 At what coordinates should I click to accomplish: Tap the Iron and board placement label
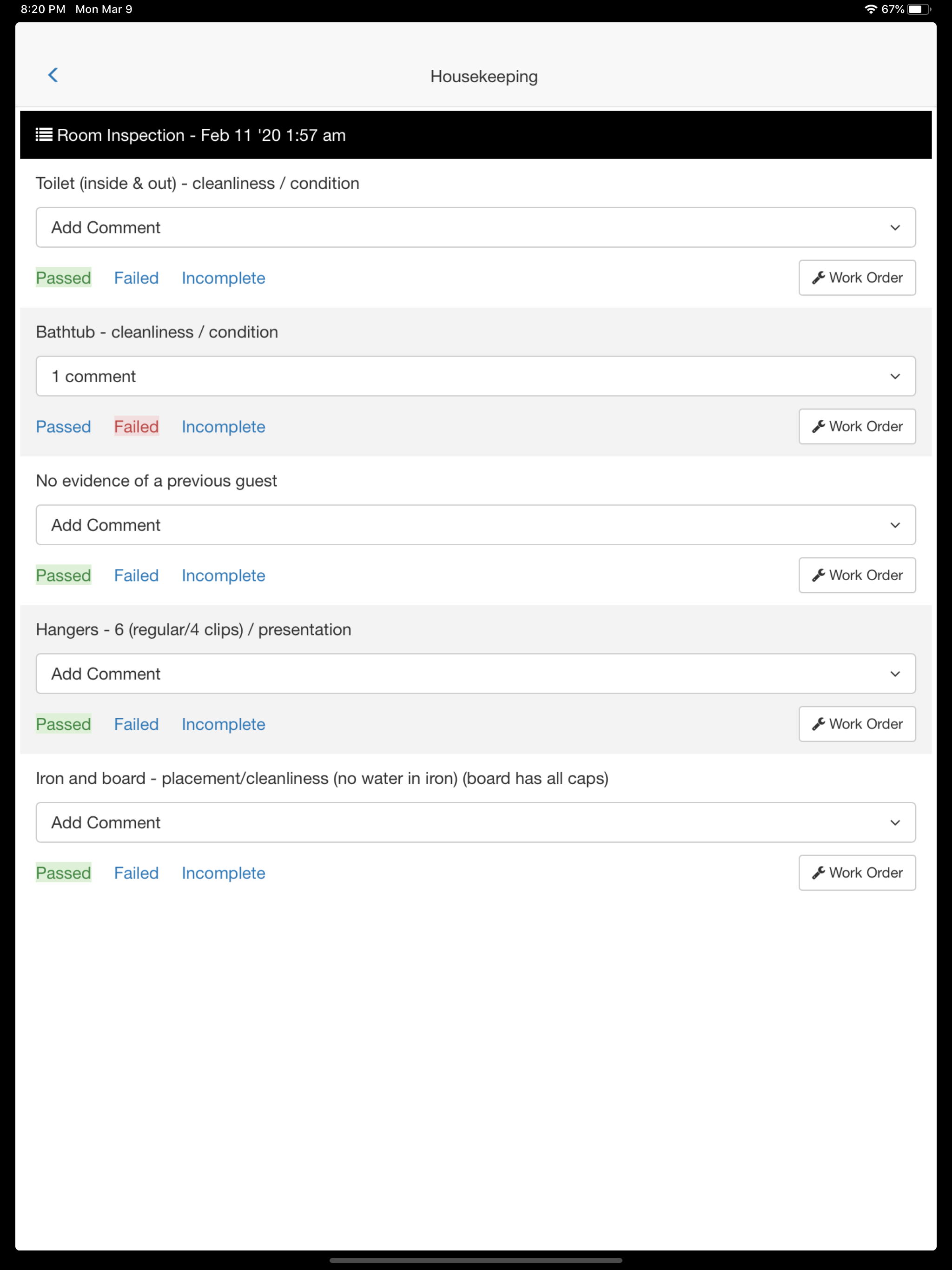click(x=322, y=778)
